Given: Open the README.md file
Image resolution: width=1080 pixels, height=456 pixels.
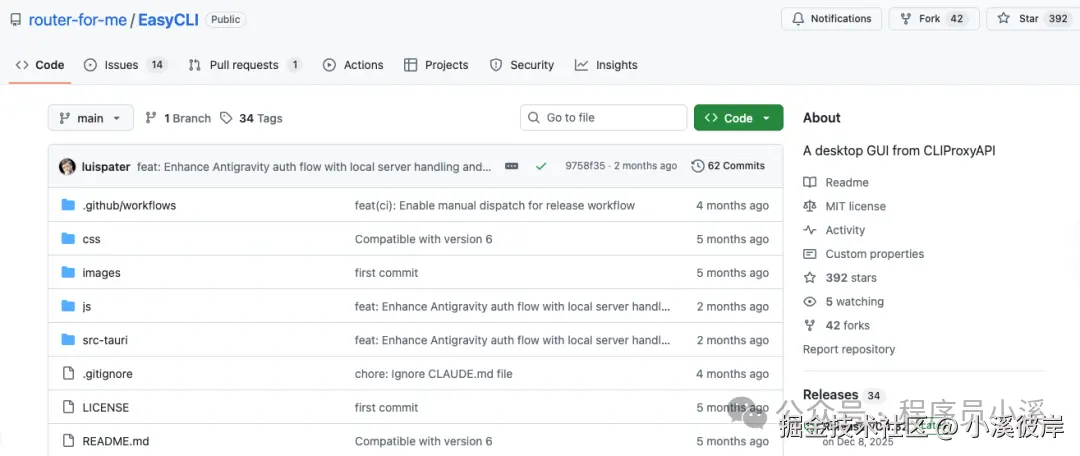Looking at the screenshot, I should point(116,442).
